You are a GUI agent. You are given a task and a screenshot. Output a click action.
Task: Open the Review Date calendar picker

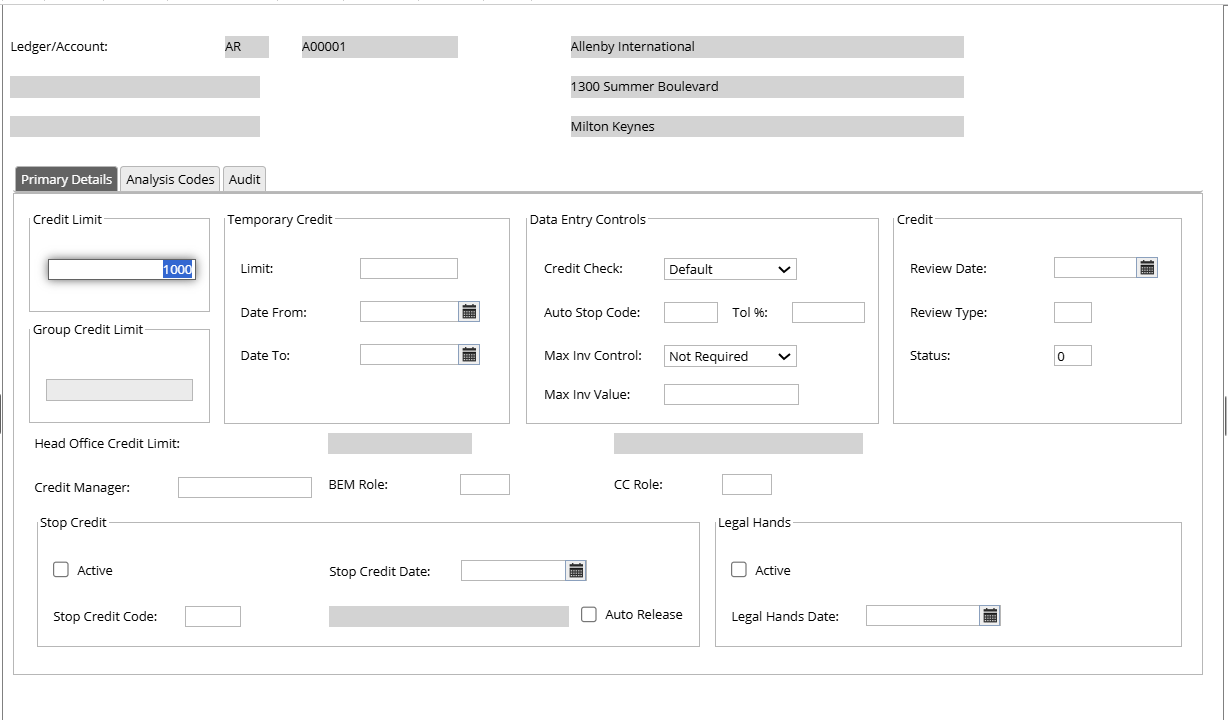tap(1147, 267)
